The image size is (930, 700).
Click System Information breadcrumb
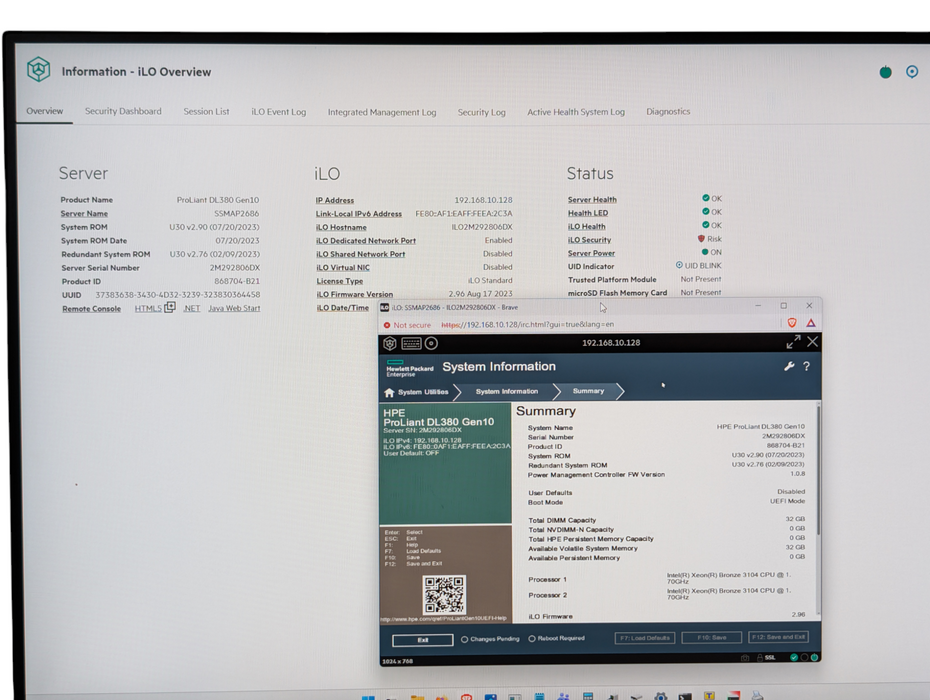coord(507,392)
